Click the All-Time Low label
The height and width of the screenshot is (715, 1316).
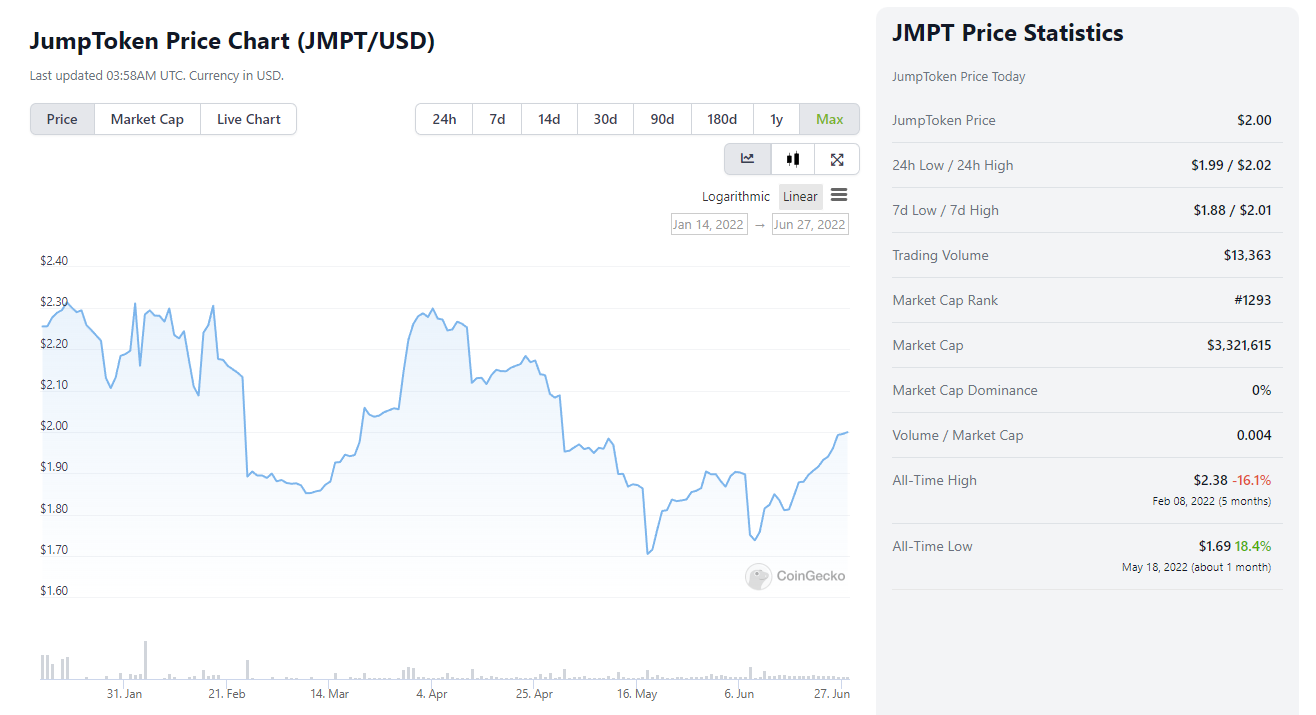[932, 546]
